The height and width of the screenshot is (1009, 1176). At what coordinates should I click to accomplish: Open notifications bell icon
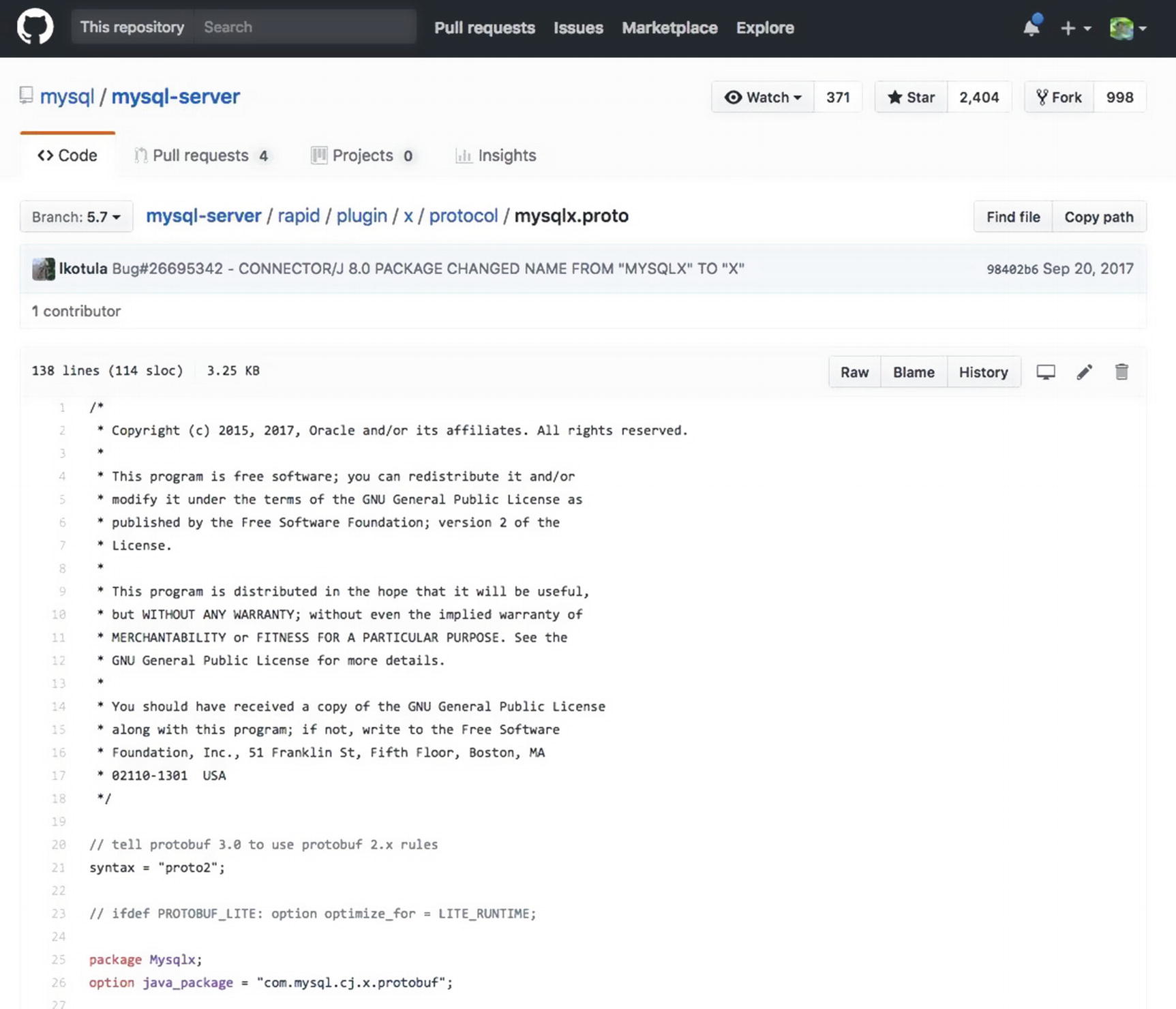(x=1032, y=26)
